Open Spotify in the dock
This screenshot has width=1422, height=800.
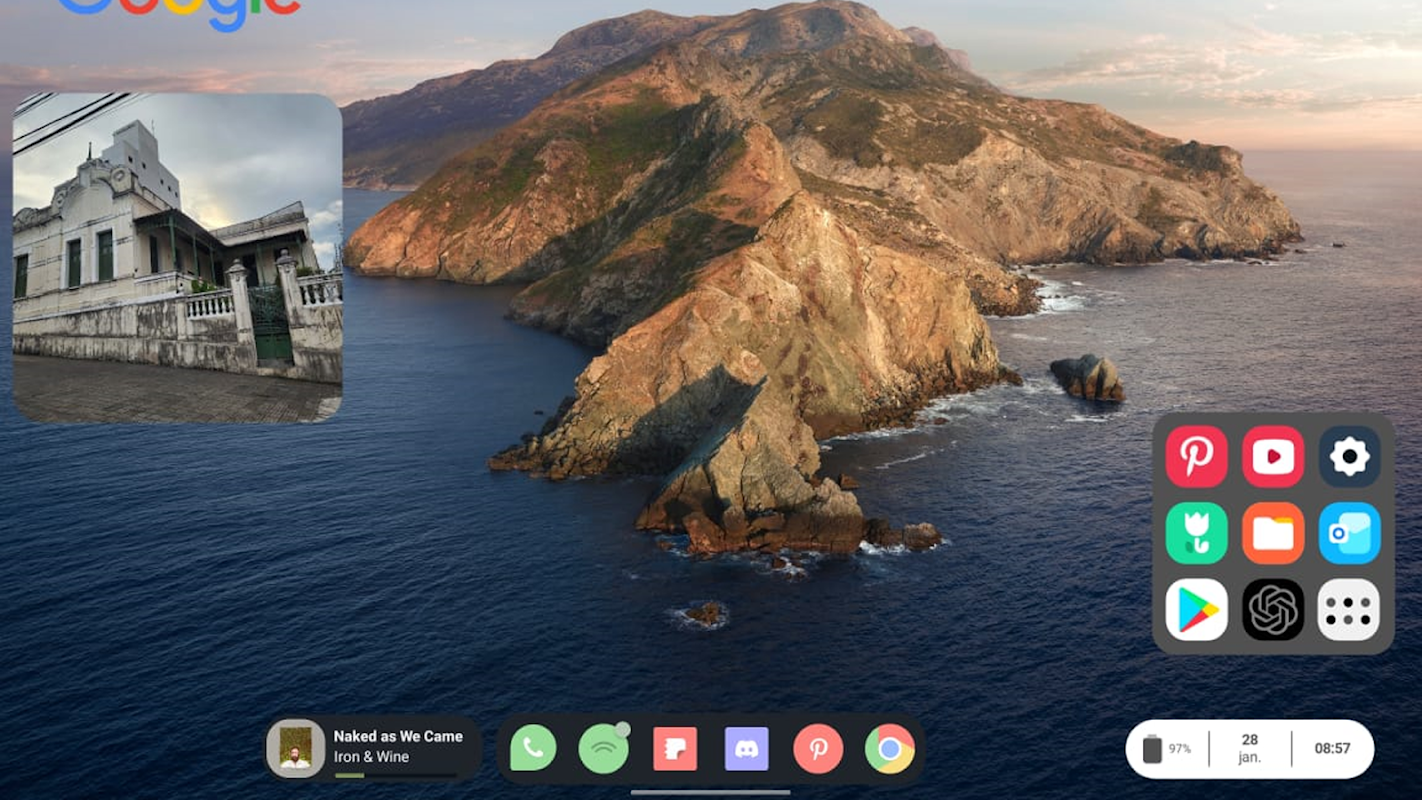604,748
